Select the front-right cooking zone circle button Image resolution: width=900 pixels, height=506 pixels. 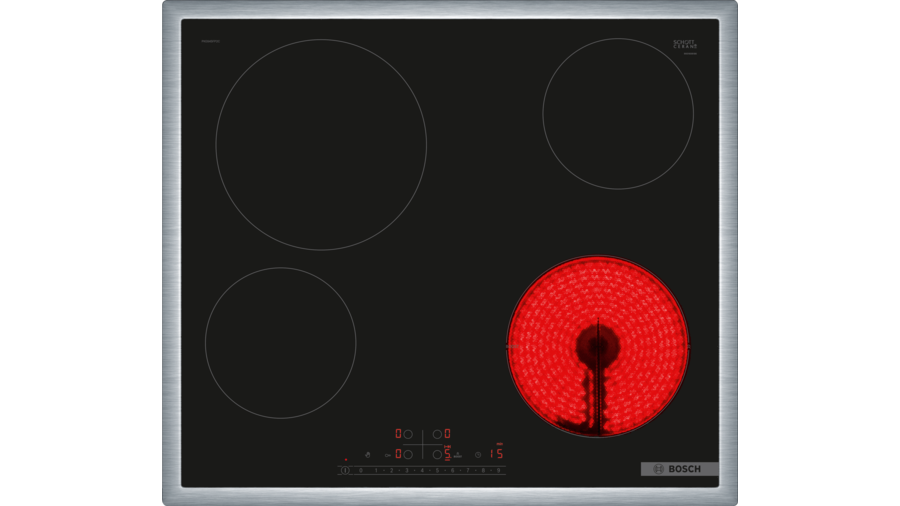(437, 455)
